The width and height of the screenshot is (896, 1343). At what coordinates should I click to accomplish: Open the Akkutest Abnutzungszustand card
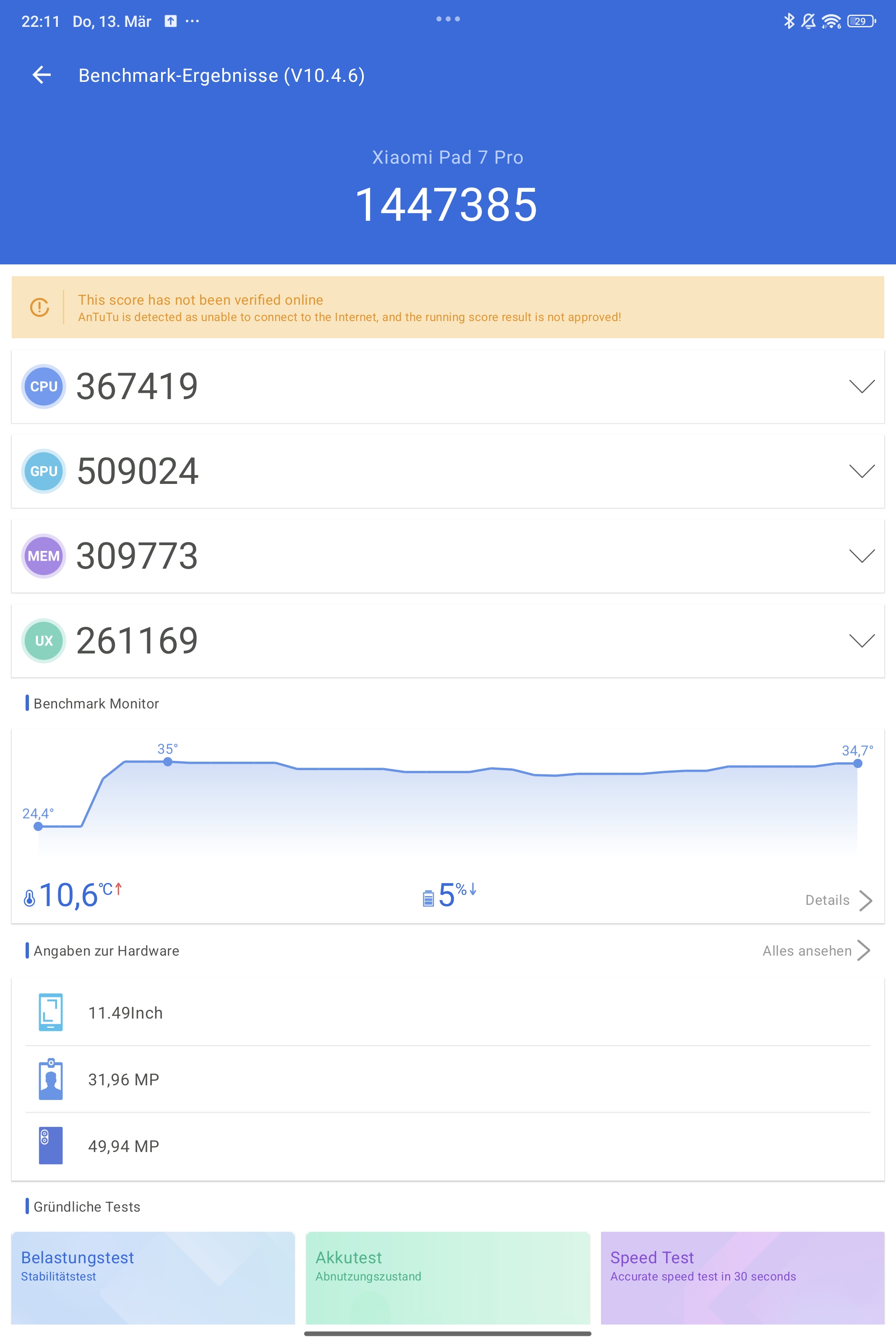click(448, 1278)
